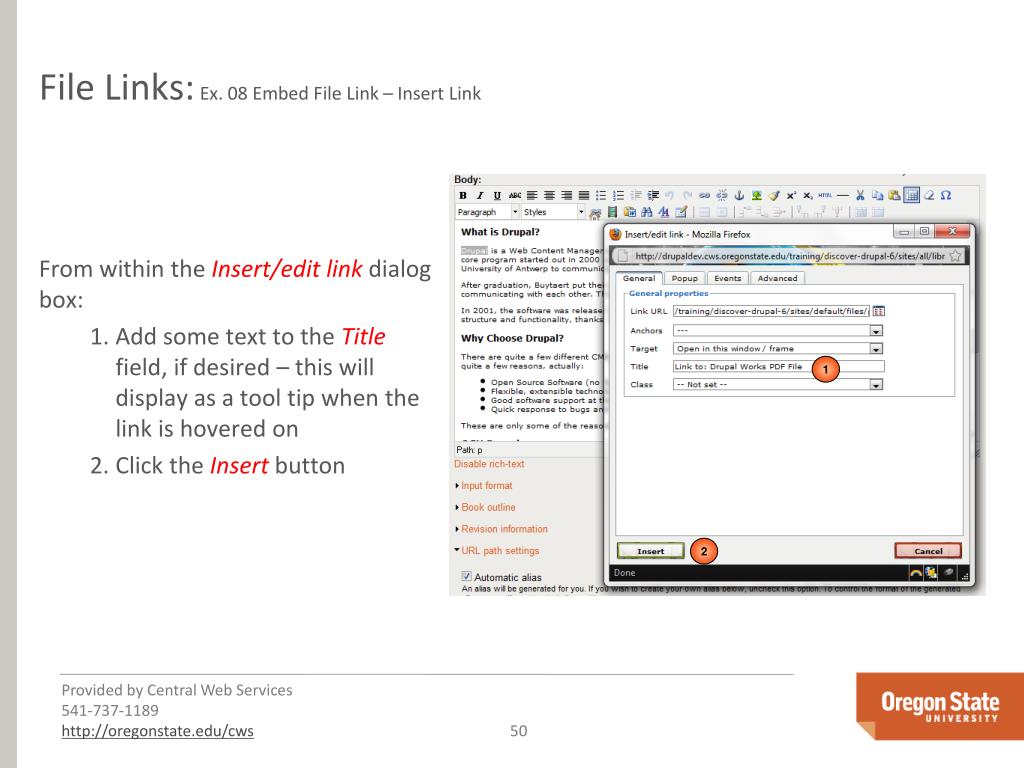This screenshot has height=768, width=1024.
Task: Switch to the Popup tab
Action: pyautogui.click(x=684, y=278)
